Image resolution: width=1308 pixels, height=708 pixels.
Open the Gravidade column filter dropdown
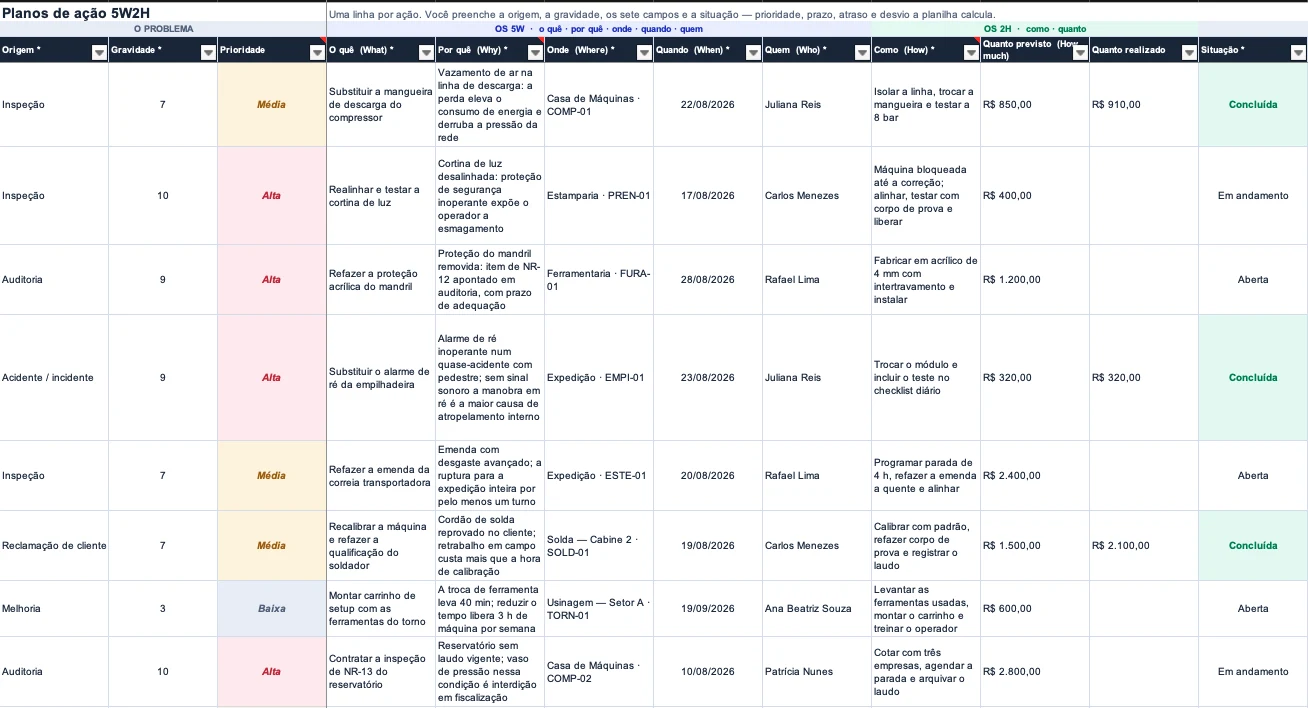(208, 54)
